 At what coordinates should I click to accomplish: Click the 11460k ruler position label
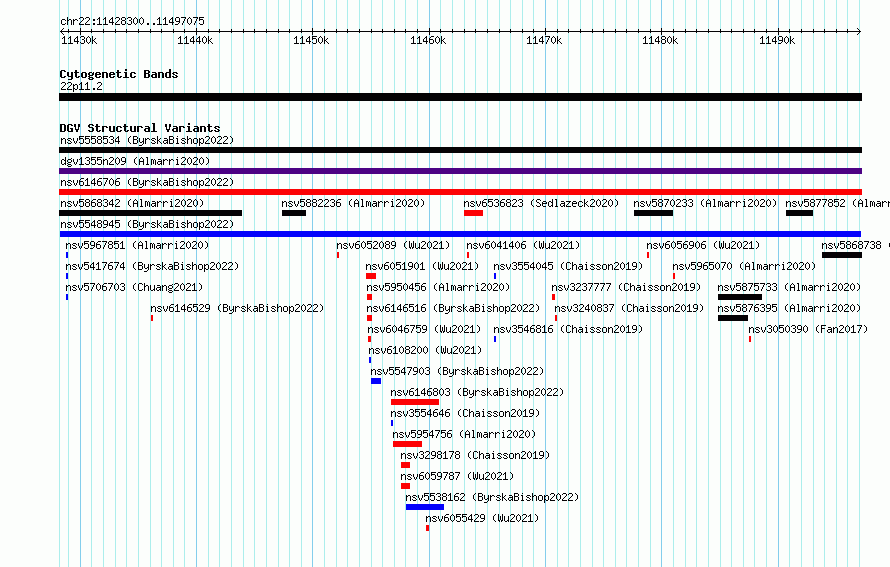(x=429, y=41)
